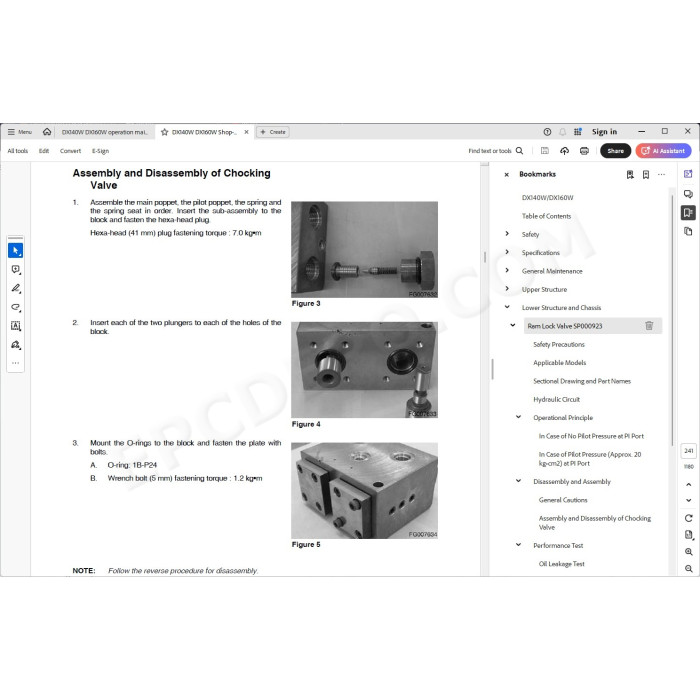Click the Create button
The image size is (700, 700).
pos(273,132)
